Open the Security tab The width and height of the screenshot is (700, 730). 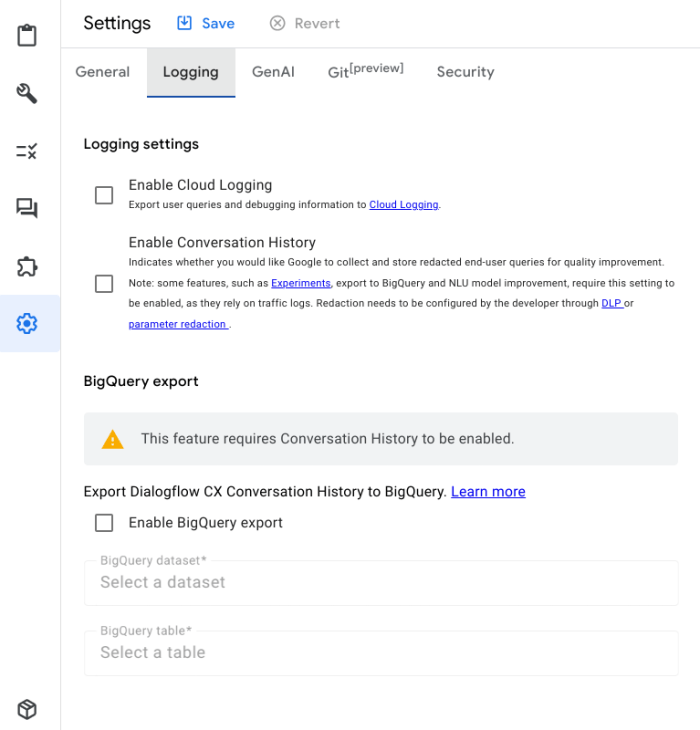[465, 72]
